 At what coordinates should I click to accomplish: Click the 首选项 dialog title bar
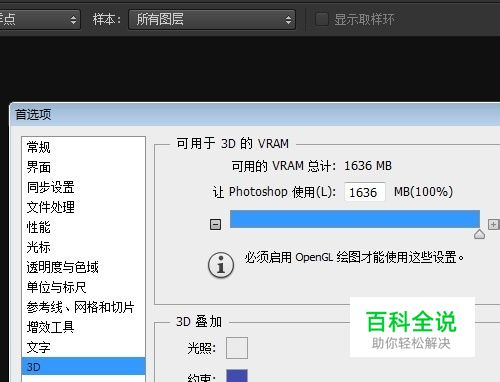[255, 114]
